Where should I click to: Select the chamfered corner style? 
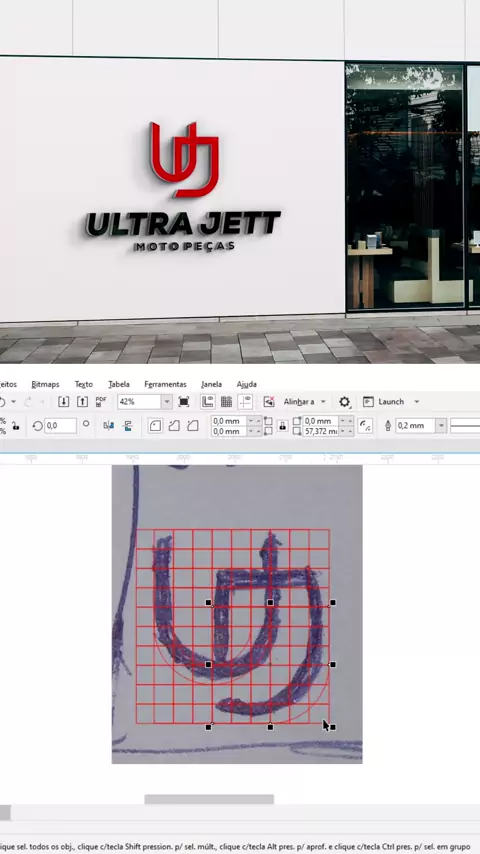[x=193, y=426]
